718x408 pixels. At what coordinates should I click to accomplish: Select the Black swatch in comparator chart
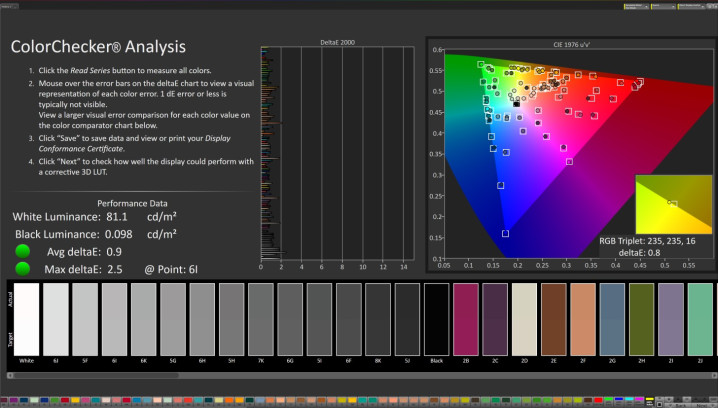[x=436, y=319]
